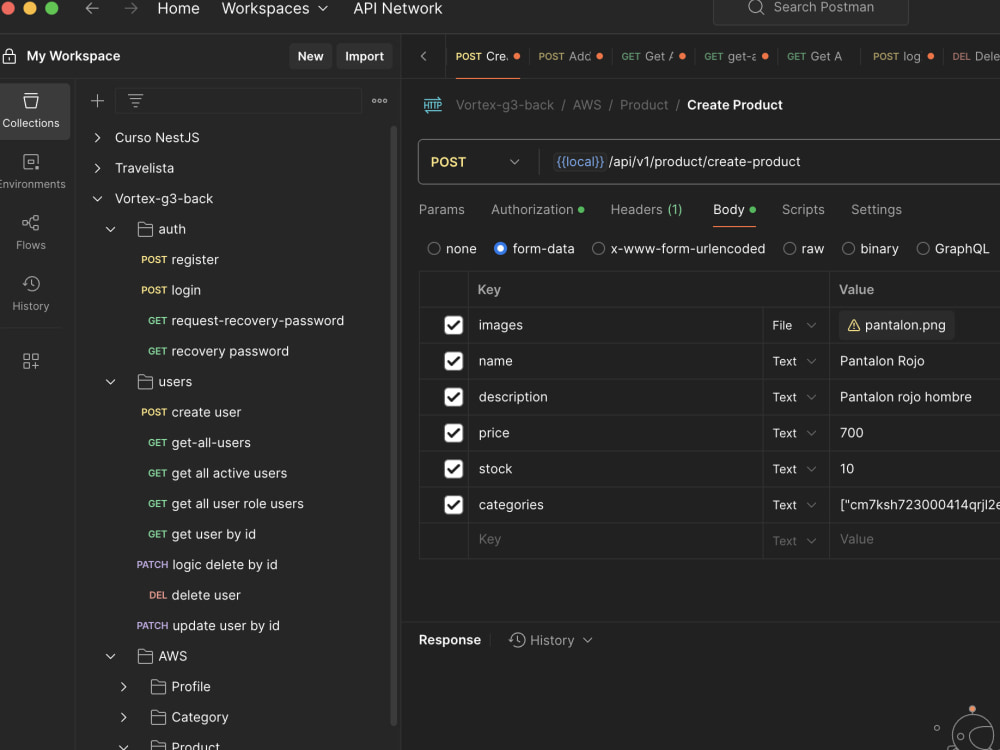Click the plus icon to create collection

coord(97,101)
